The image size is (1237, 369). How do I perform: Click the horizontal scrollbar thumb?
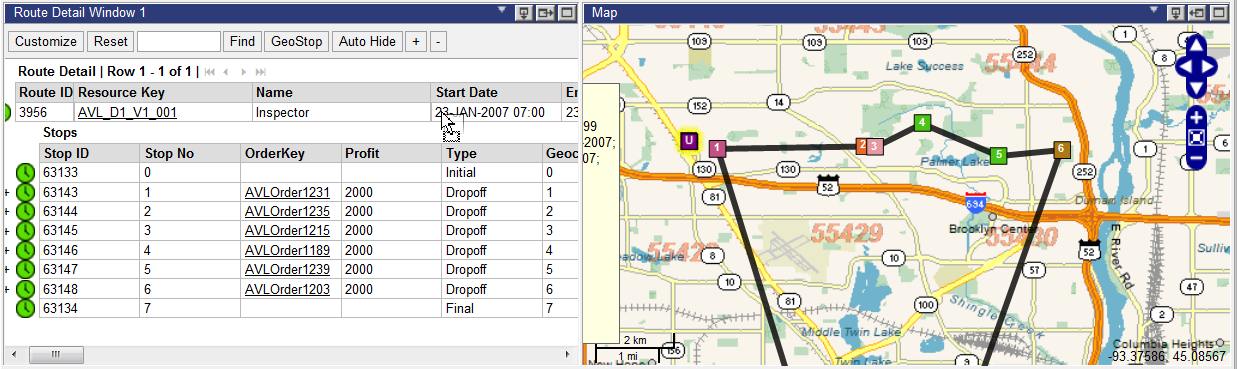pyautogui.click(x=56, y=355)
